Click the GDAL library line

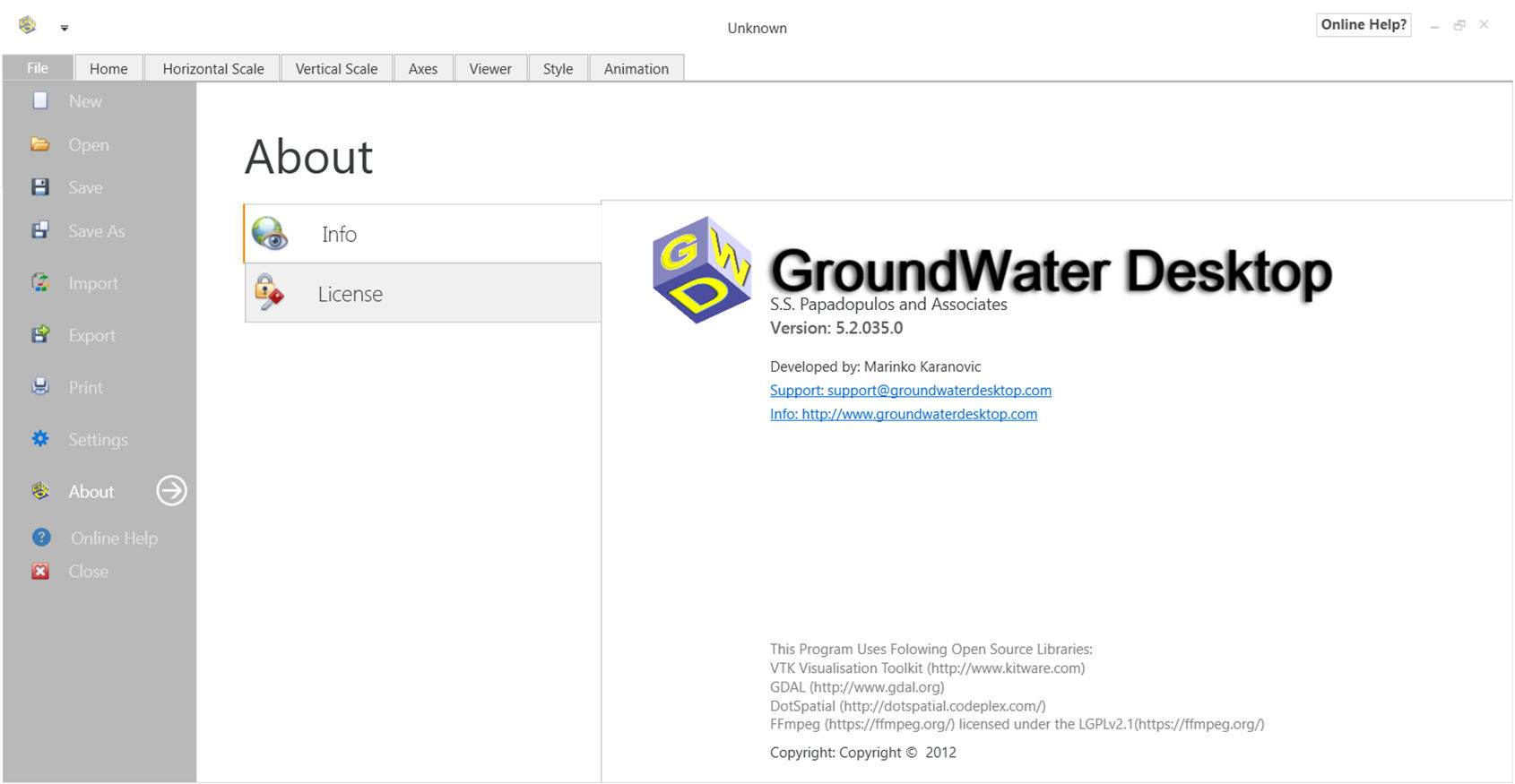click(x=857, y=687)
